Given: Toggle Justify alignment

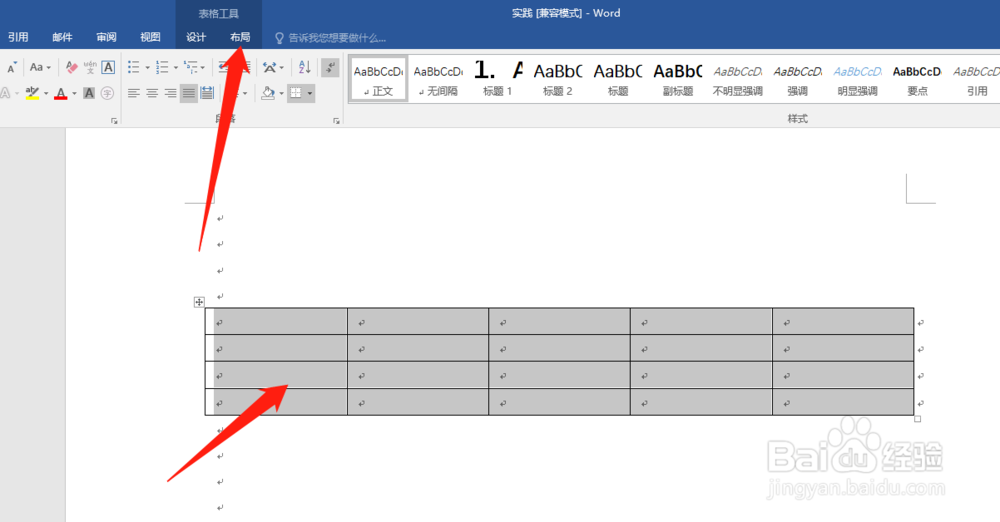Looking at the screenshot, I should (x=189, y=93).
